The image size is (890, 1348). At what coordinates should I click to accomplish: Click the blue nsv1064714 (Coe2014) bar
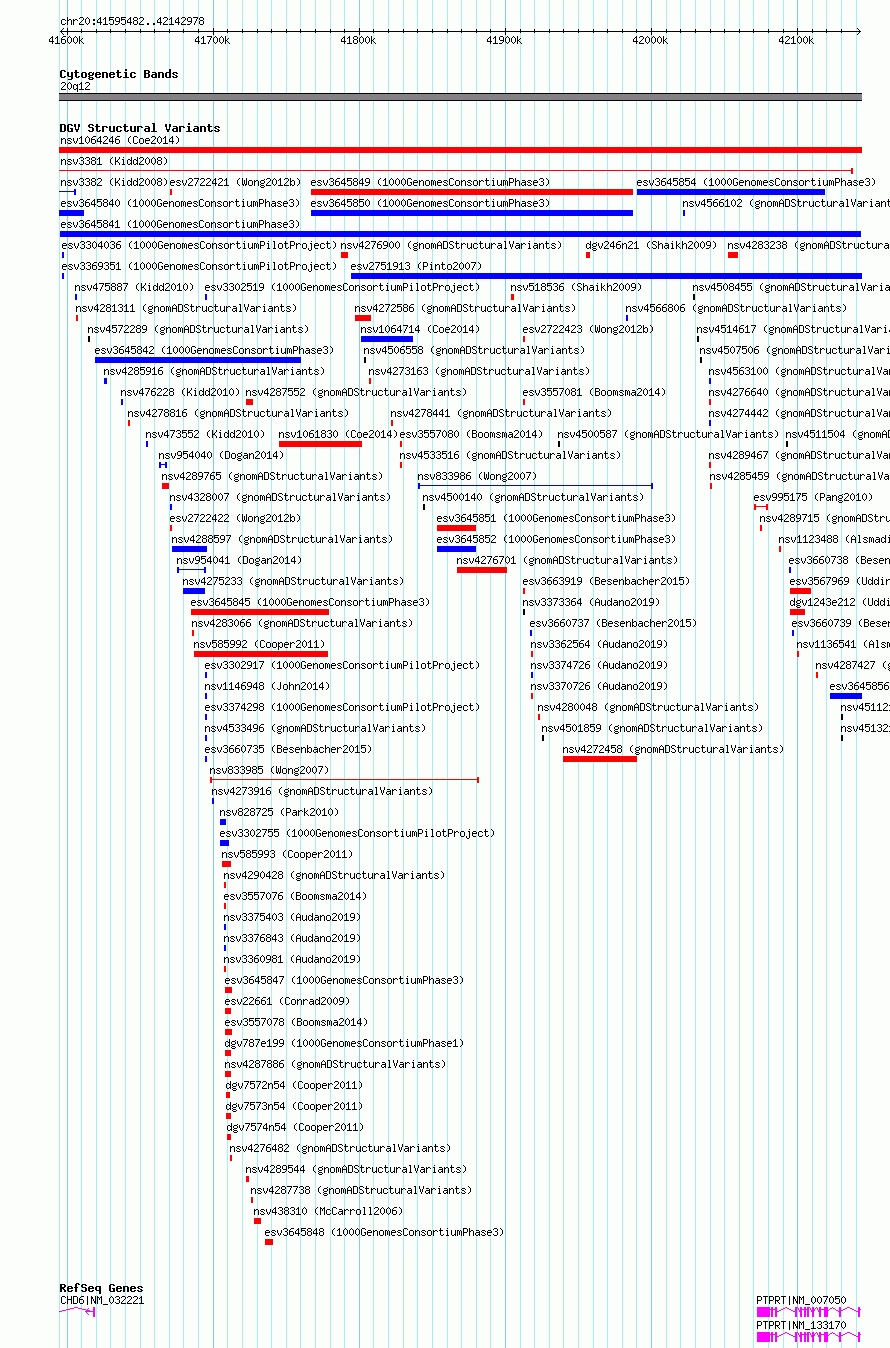(x=386, y=339)
